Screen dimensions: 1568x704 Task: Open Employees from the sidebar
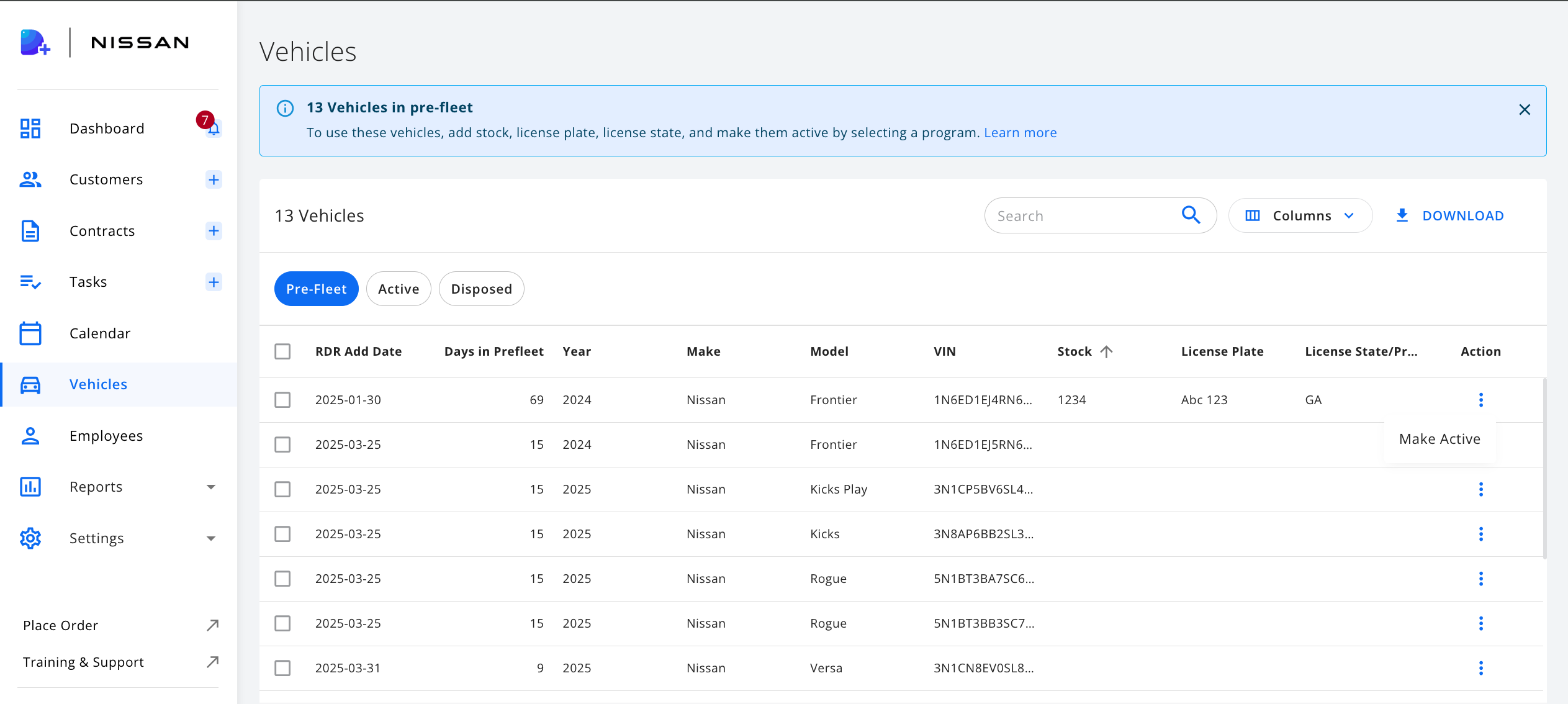pyautogui.click(x=106, y=436)
